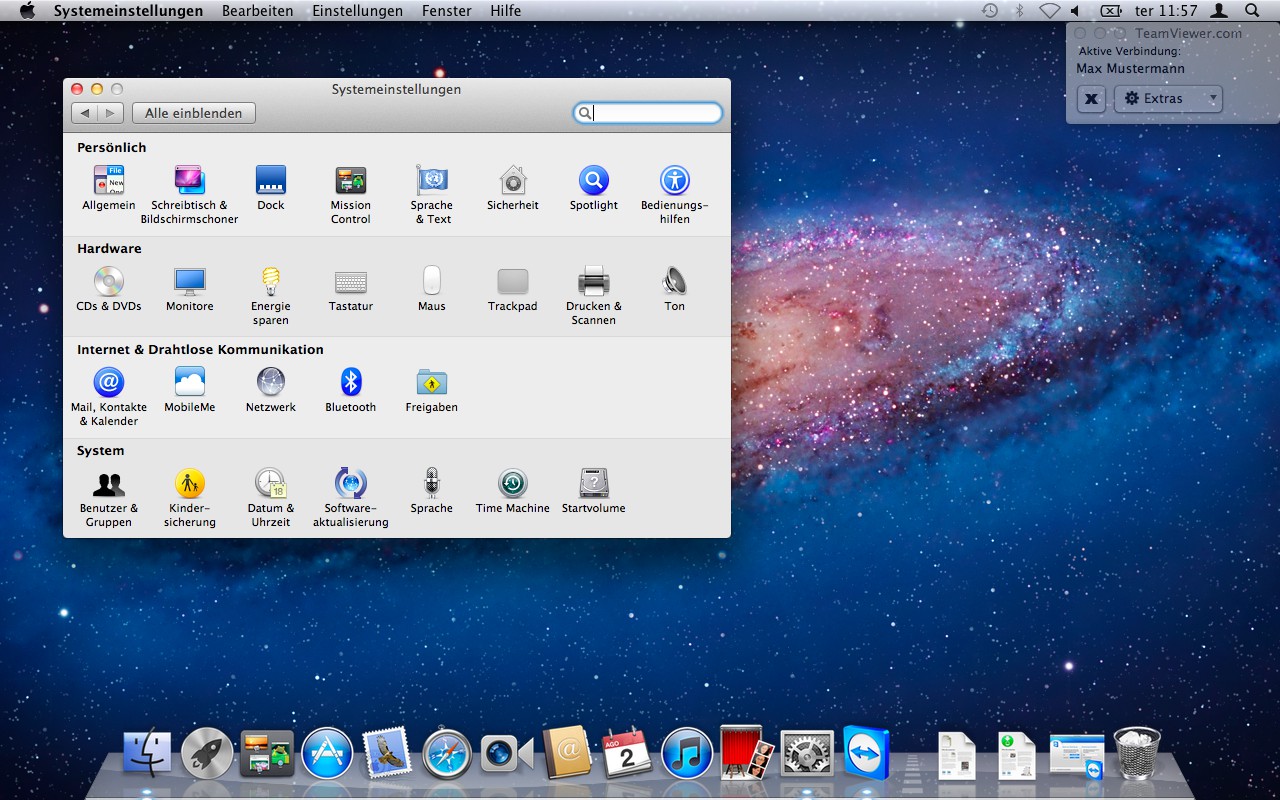Viewport: 1280px width, 800px height.
Task: Open Bedienungshilfen accessibility settings
Action: [x=675, y=195]
